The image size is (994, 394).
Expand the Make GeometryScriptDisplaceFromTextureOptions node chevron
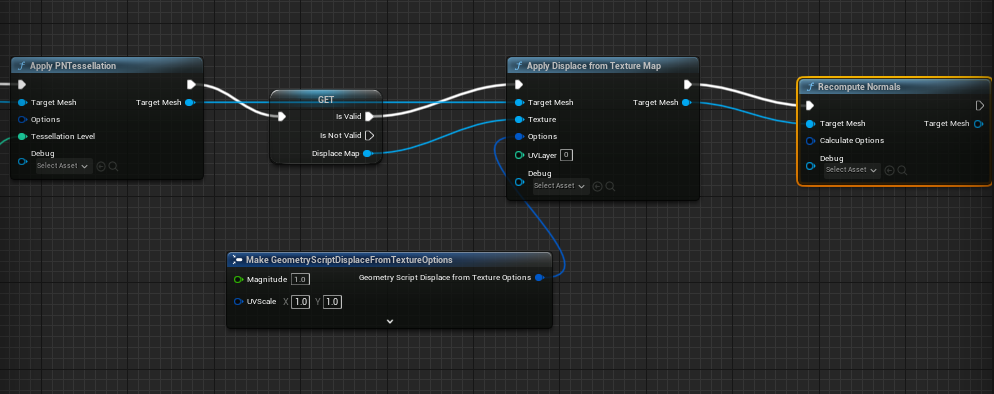(x=390, y=321)
